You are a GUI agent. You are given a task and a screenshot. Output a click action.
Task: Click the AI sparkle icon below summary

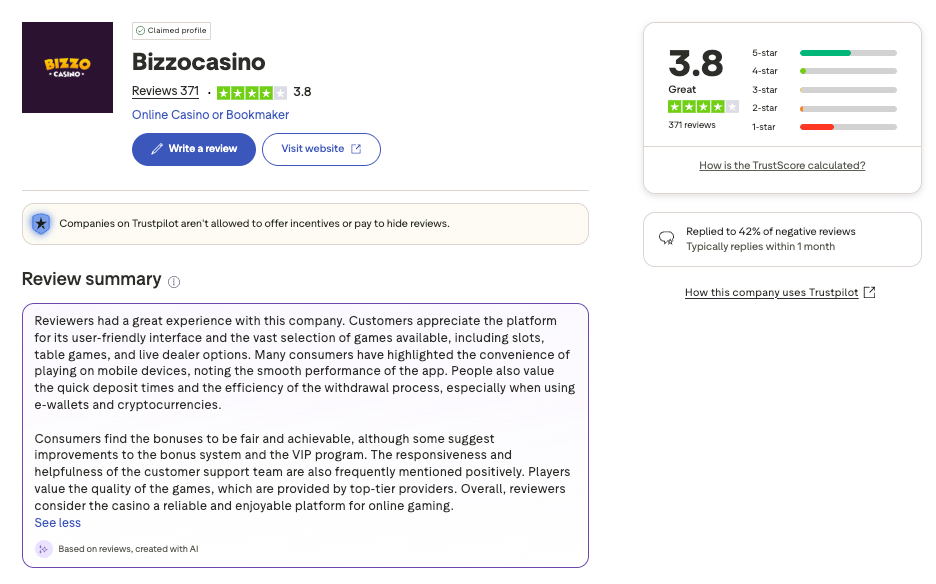[44, 549]
